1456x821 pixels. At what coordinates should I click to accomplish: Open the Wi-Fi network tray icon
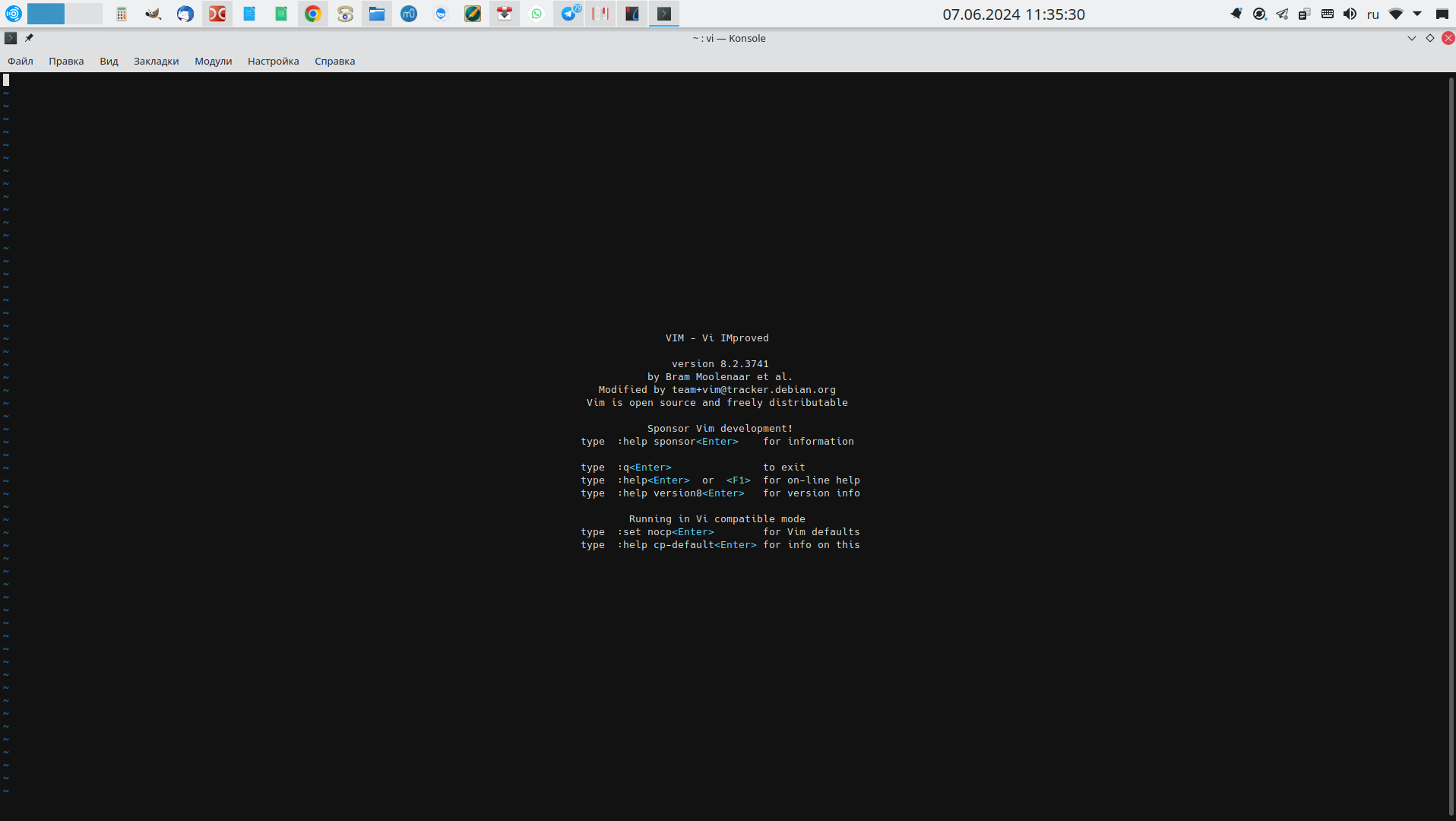click(1396, 14)
